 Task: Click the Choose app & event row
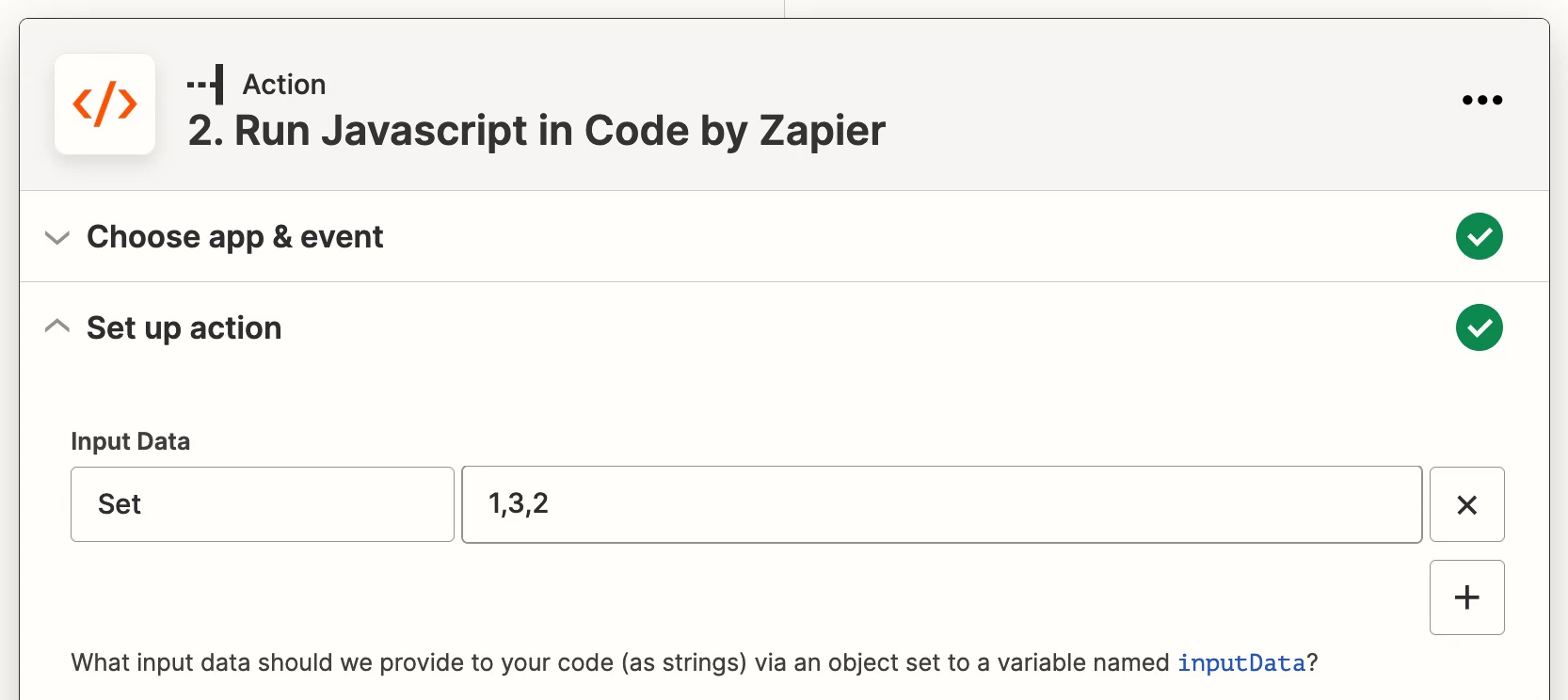pos(234,236)
